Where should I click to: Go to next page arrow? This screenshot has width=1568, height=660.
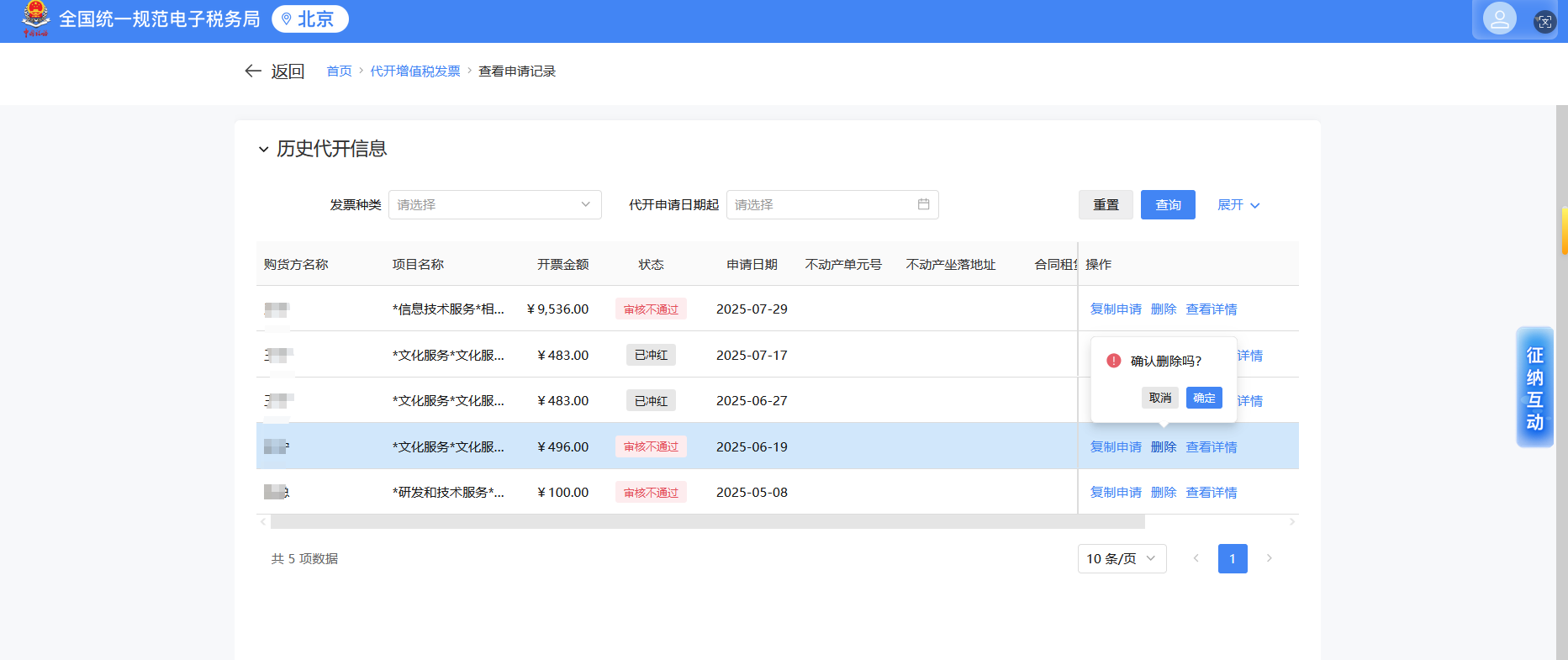[1270, 558]
